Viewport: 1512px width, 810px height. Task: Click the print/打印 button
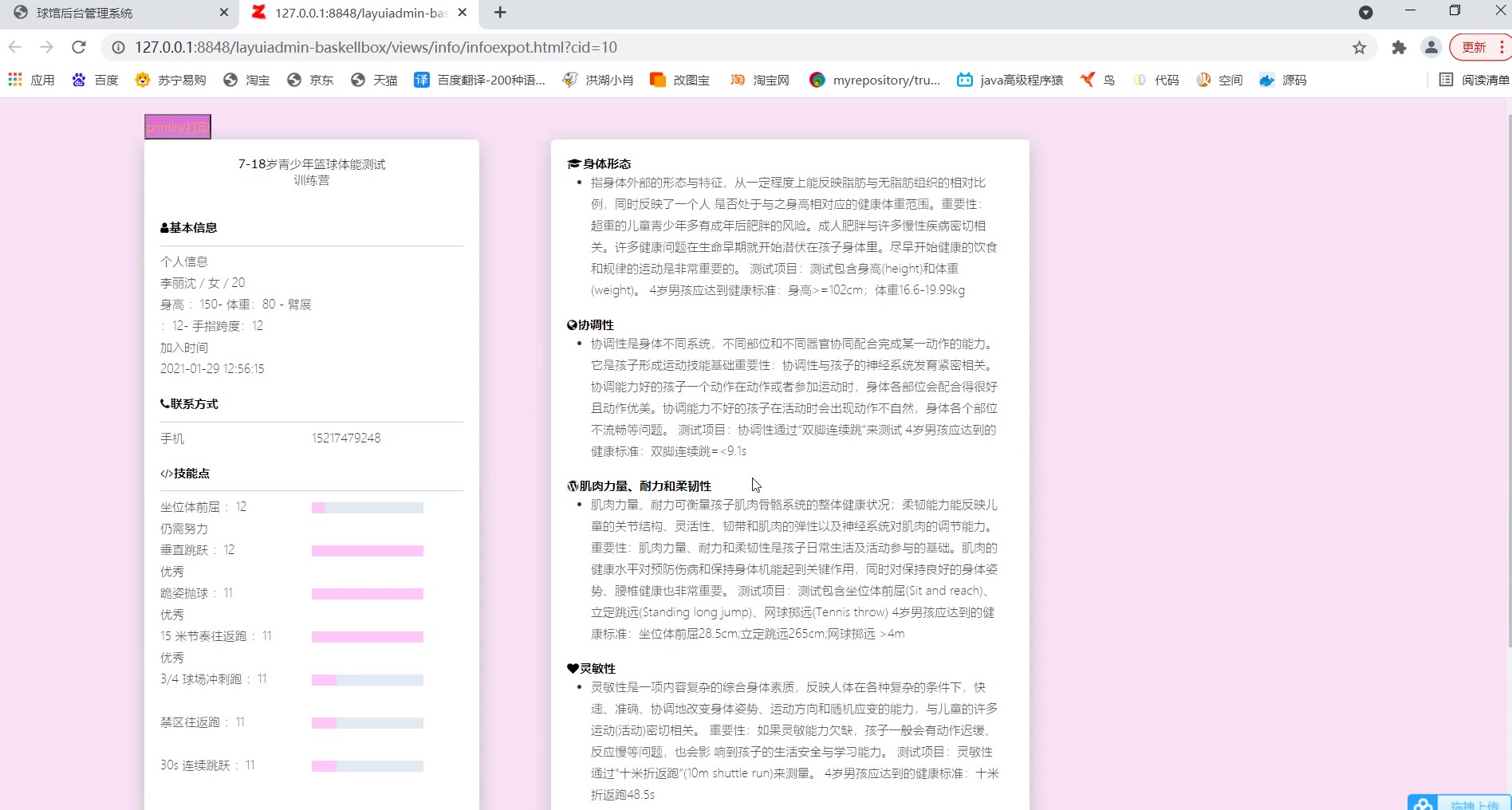(x=177, y=127)
